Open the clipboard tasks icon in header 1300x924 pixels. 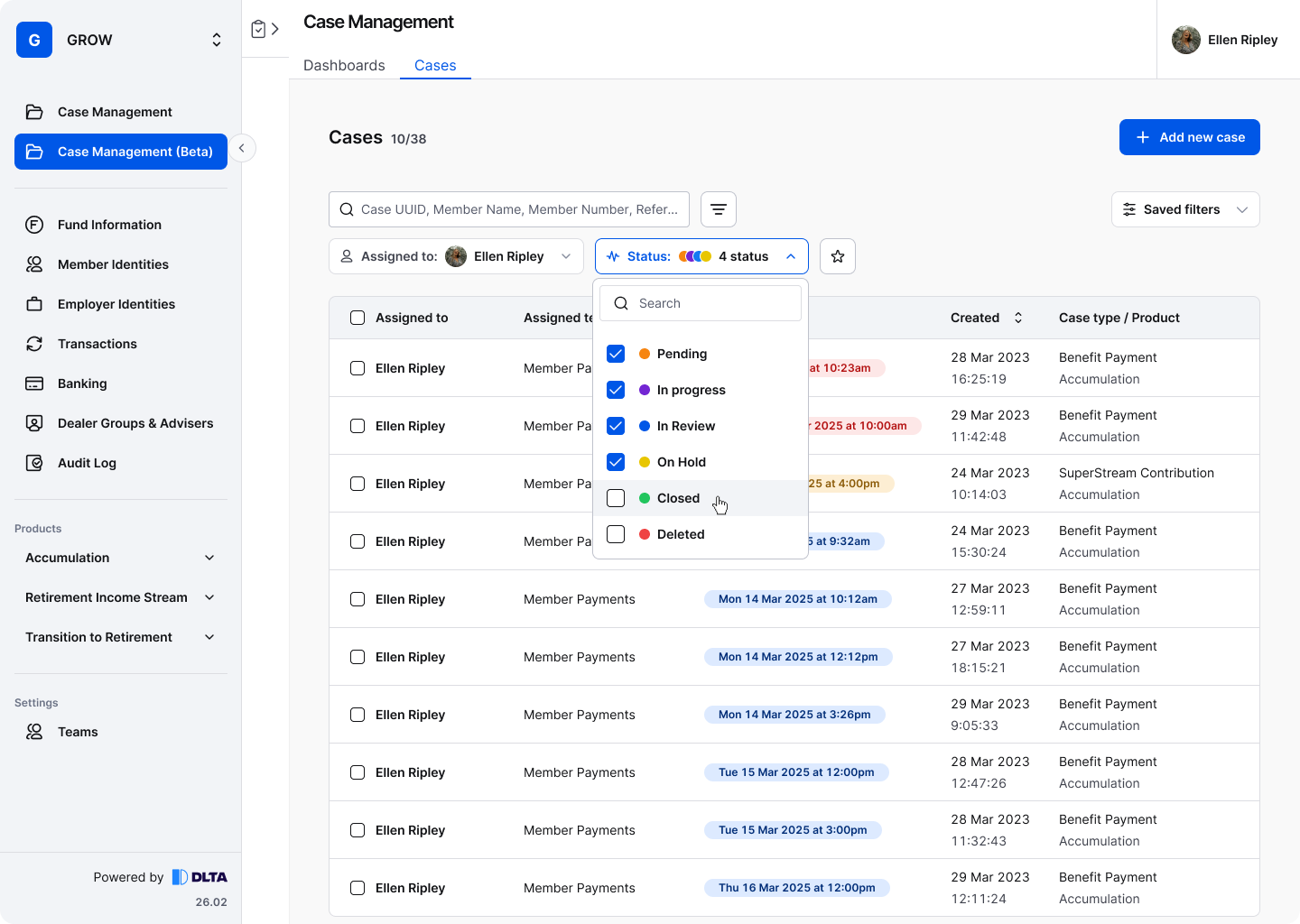(x=258, y=29)
